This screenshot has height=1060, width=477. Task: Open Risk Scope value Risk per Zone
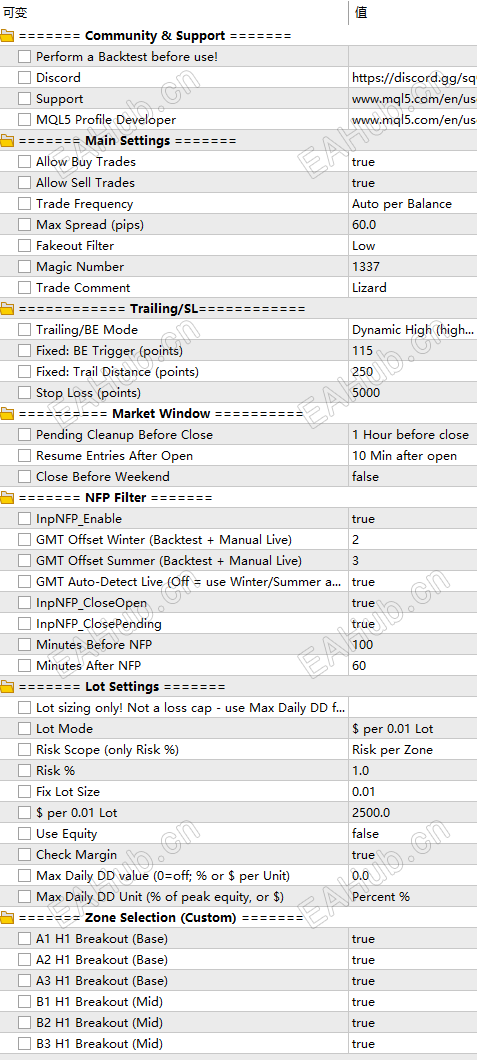pyautogui.click(x=393, y=750)
